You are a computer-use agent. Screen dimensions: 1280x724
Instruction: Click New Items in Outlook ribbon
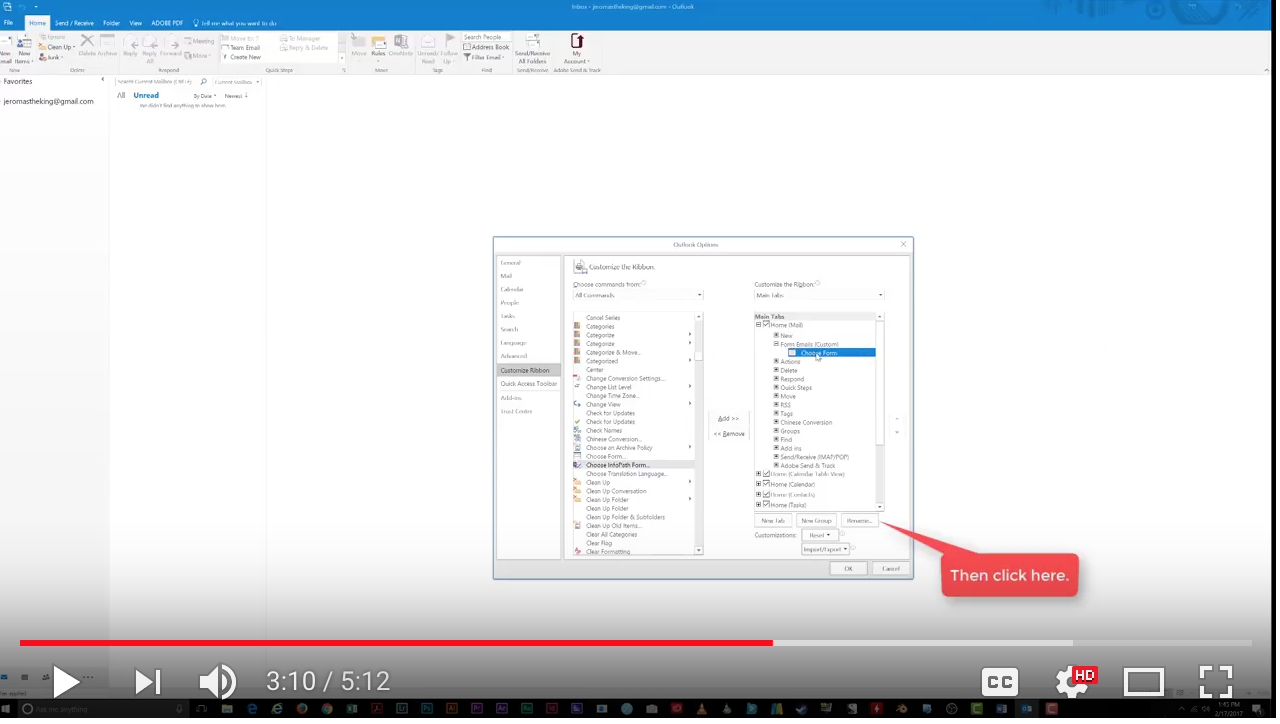pyautogui.click(x=24, y=50)
